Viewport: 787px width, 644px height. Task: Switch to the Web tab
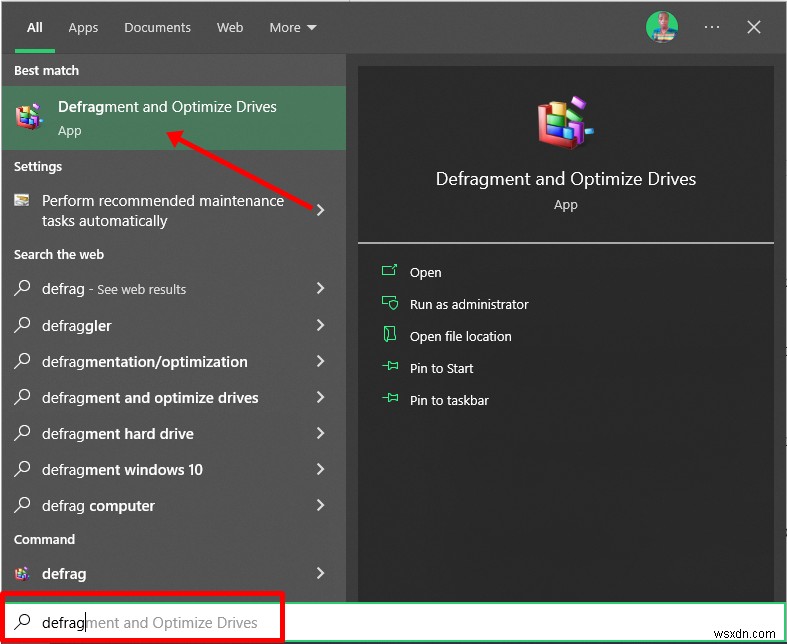pyautogui.click(x=230, y=28)
